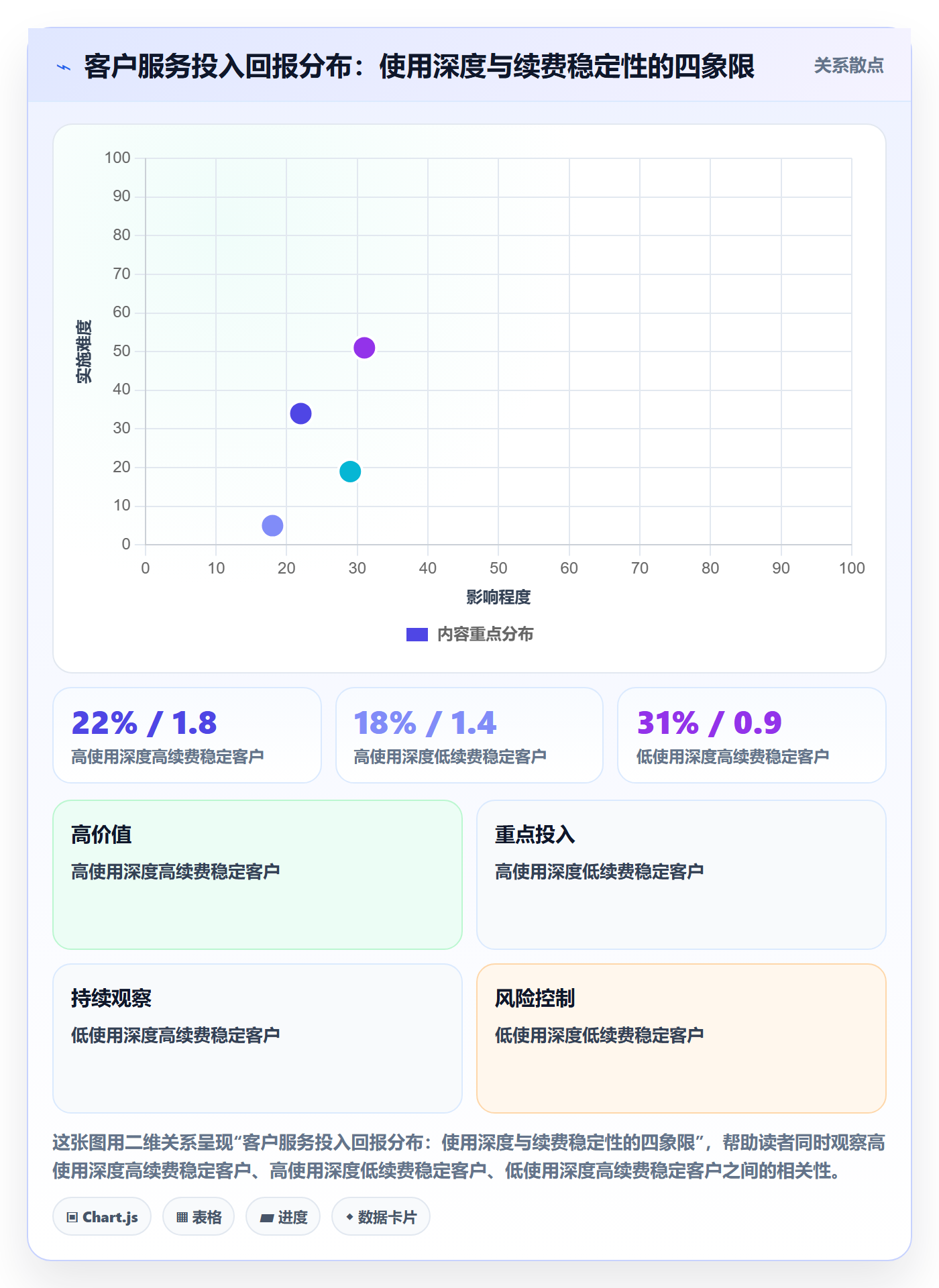939x1288 pixels.
Task: Click the 内容重点分布 legend label
Action: click(485, 635)
